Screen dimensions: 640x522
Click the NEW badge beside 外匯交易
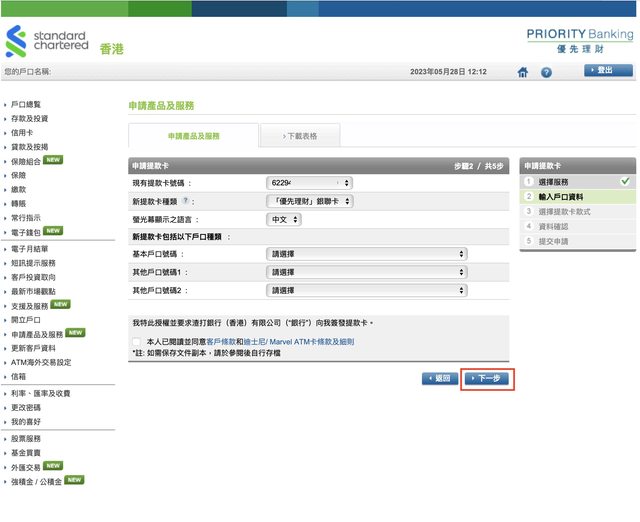tap(53, 466)
